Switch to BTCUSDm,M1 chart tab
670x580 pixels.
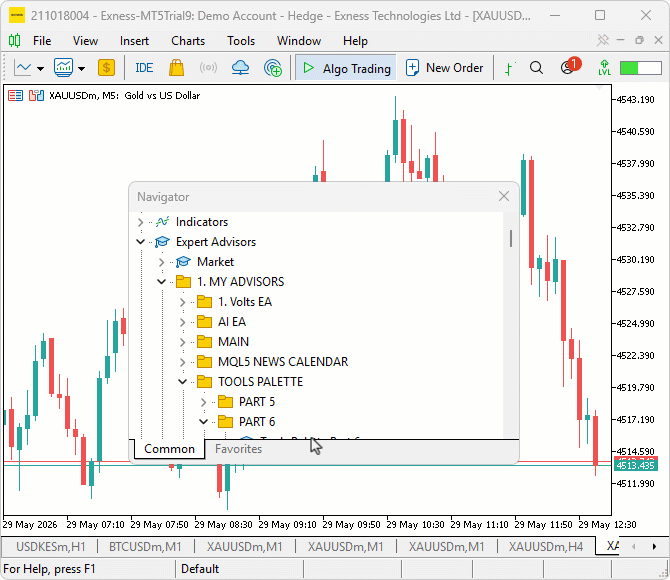[x=145, y=547]
